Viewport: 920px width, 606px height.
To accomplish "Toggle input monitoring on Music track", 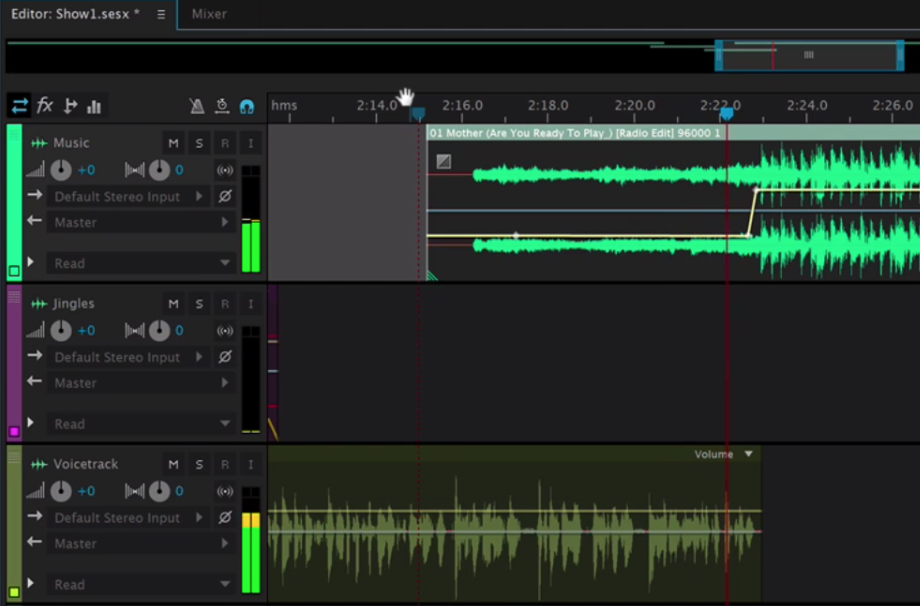I will point(251,143).
